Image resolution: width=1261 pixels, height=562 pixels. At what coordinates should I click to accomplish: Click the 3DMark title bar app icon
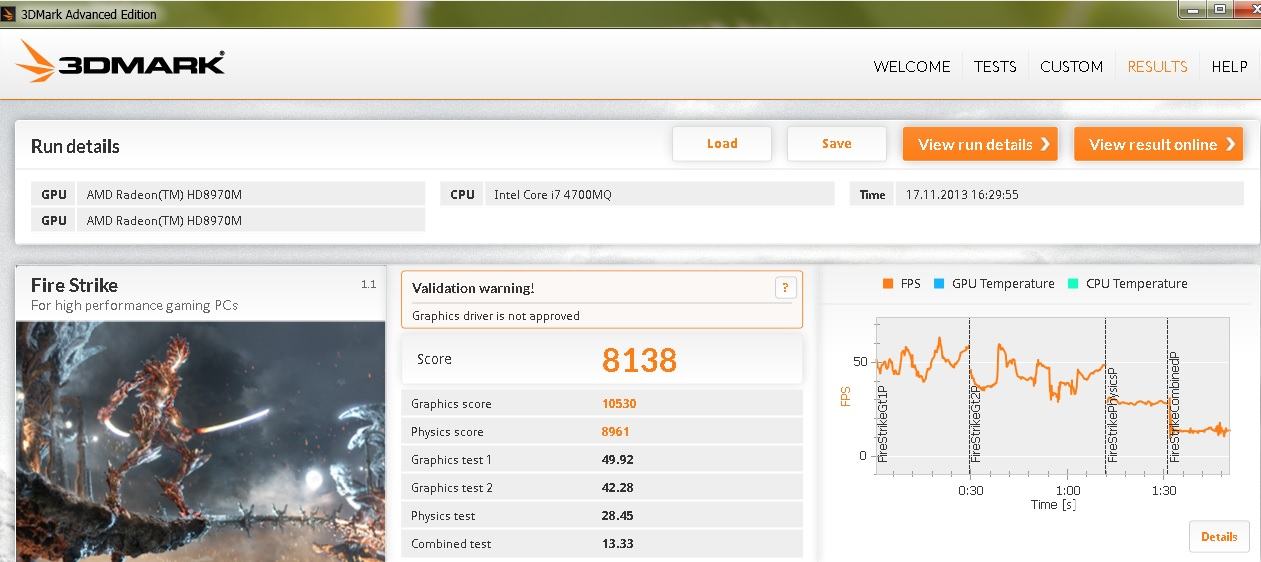click(9, 14)
